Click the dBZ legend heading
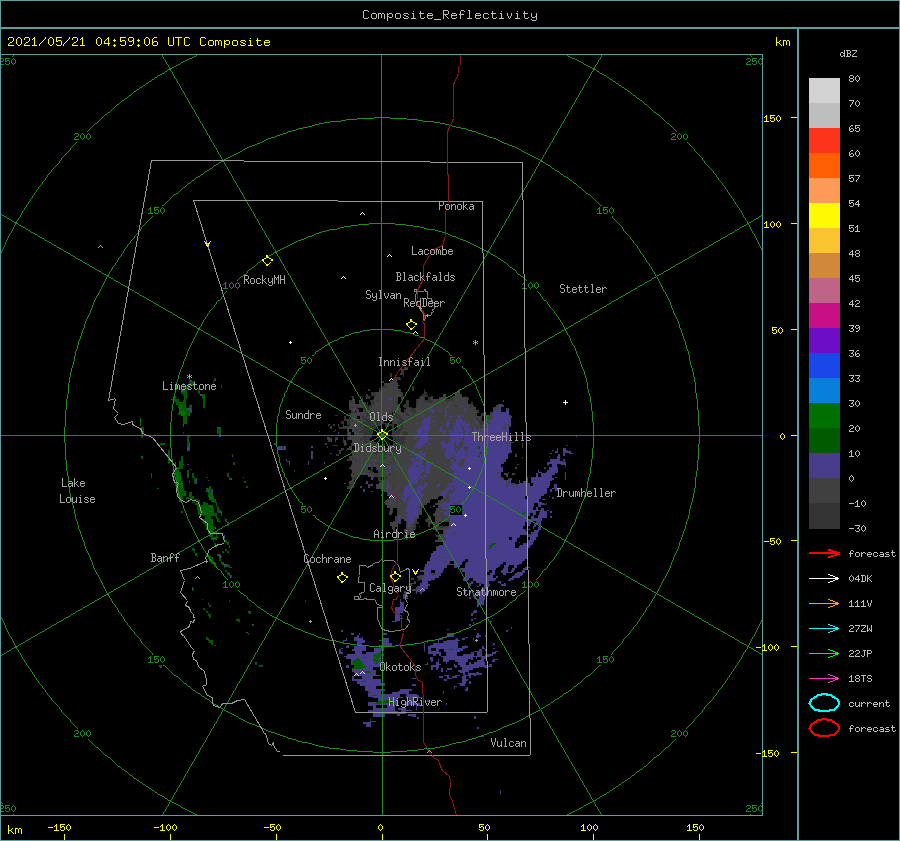900x841 pixels. [x=848, y=54]
